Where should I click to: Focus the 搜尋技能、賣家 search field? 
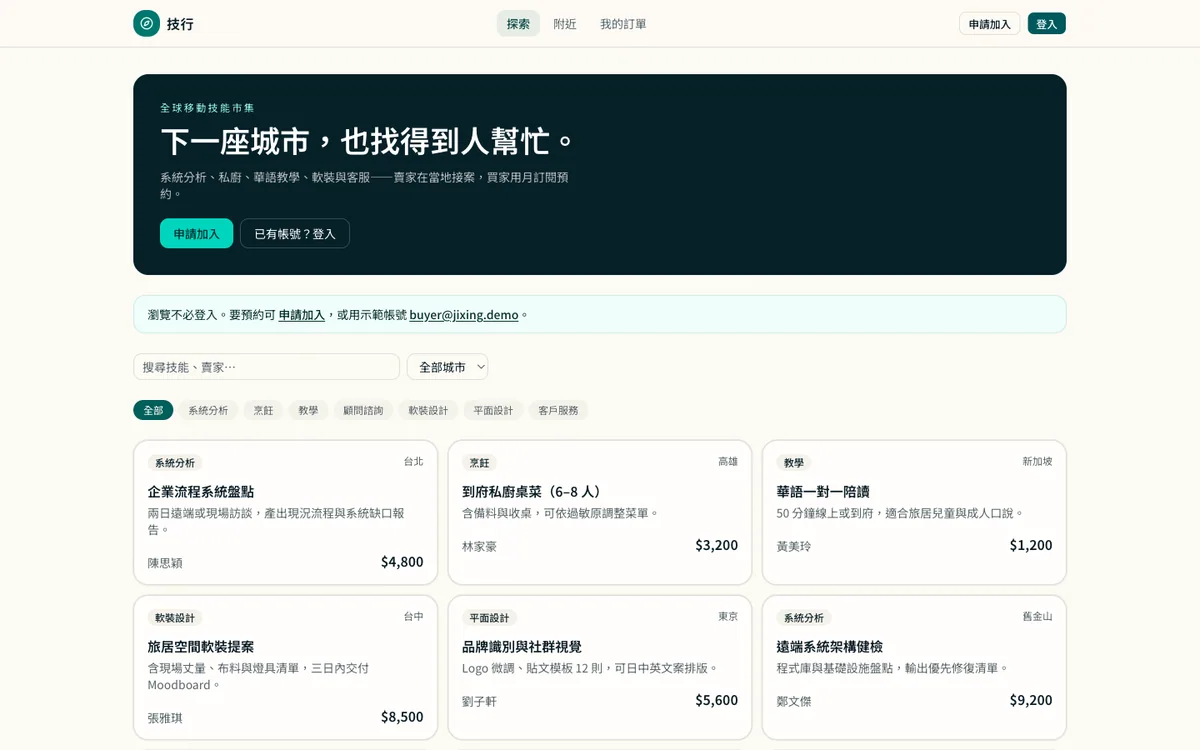(x=266, y=367)
